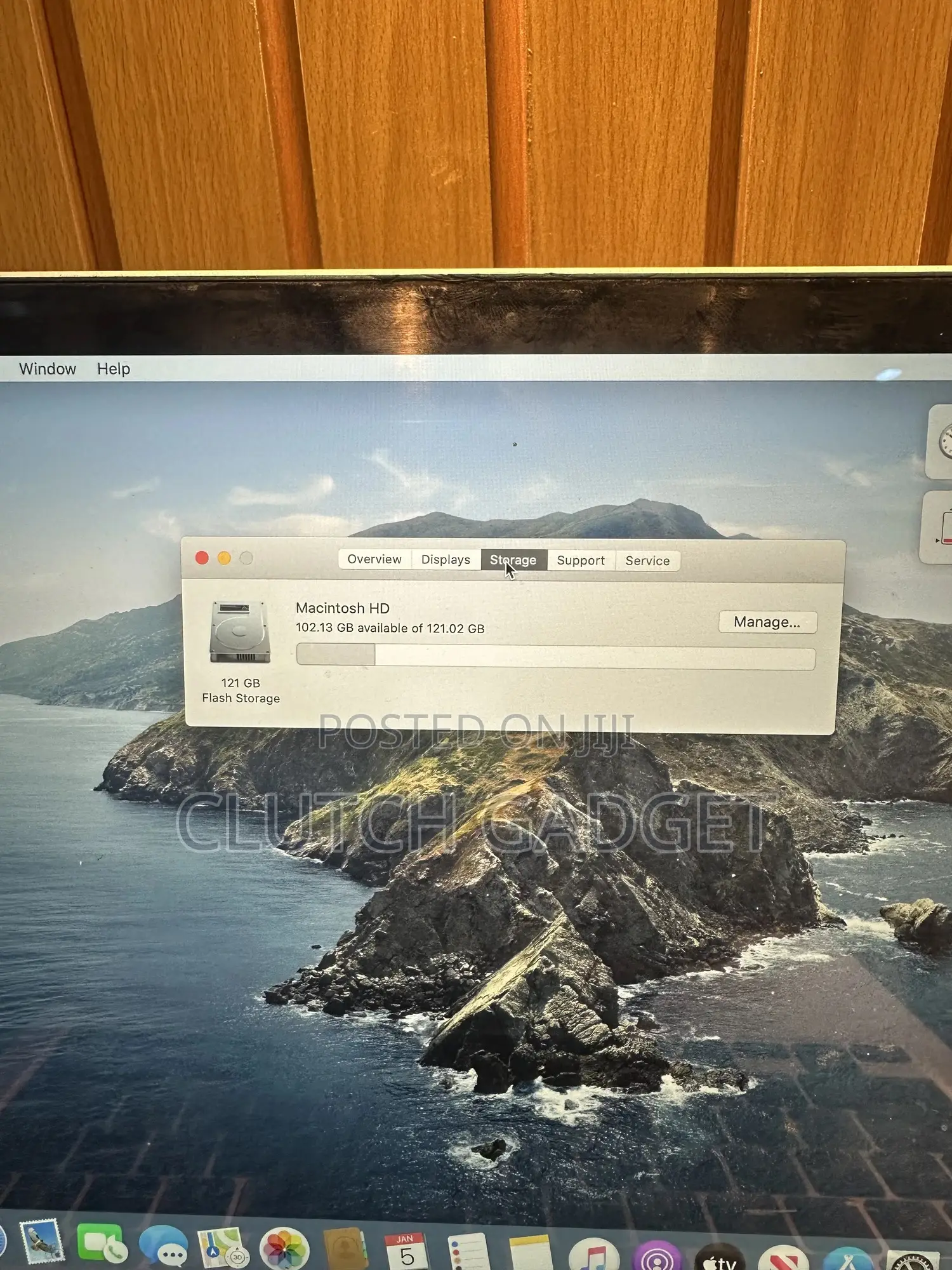This screenshot has height=1270, width=952.
Task: Open the News app in the Dock
Action: (x=784, y=1258)
